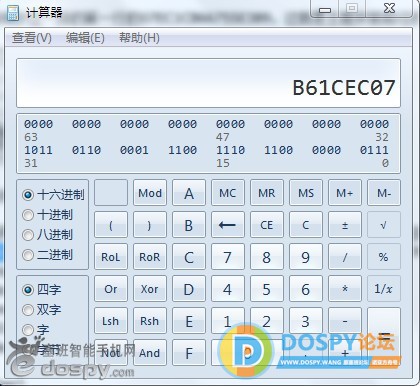The image size is (420, 386).
Task: Click the hex digit D button
Action: pos(189,289)
